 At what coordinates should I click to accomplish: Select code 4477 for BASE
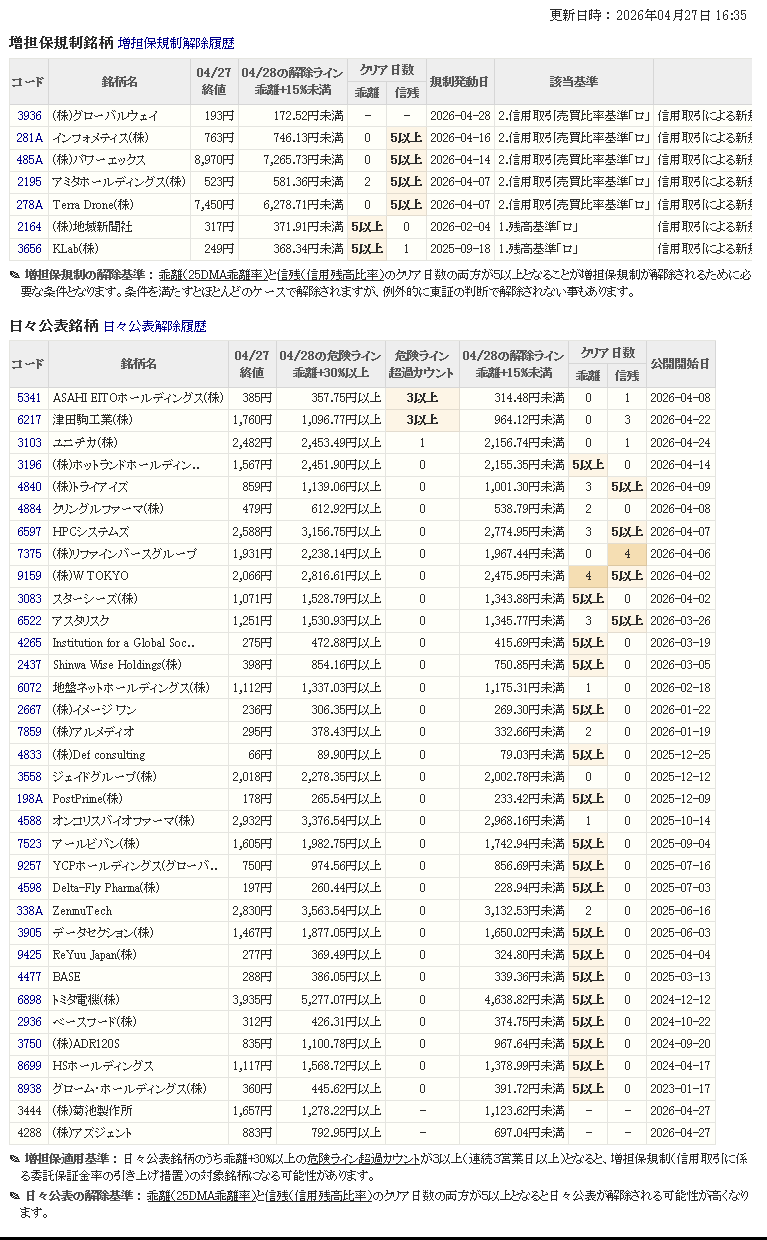(x=29, y=978)
